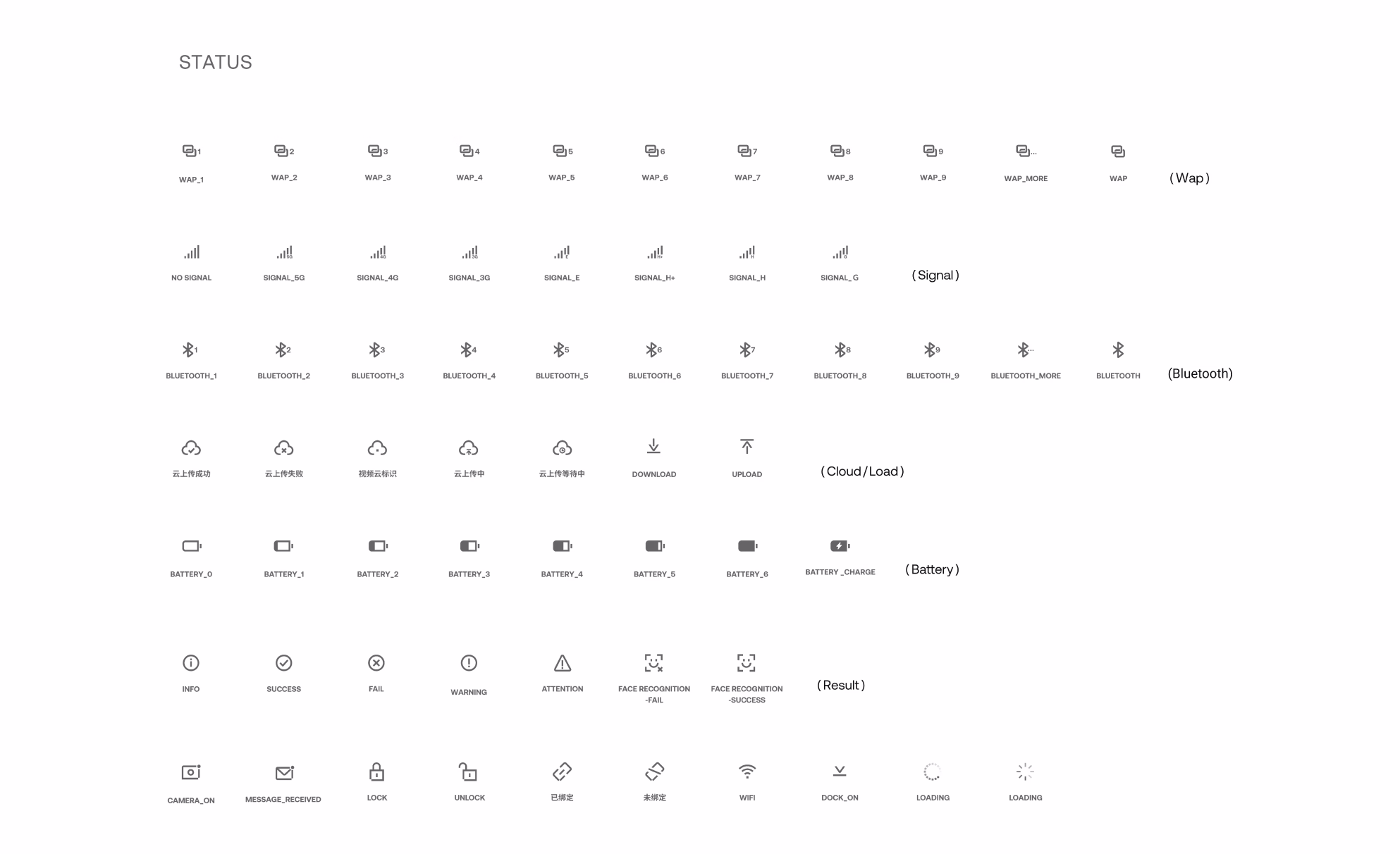Select the video cloud mark icon 视频云标识
This screenshot has height=854, width=1400.
378,448
